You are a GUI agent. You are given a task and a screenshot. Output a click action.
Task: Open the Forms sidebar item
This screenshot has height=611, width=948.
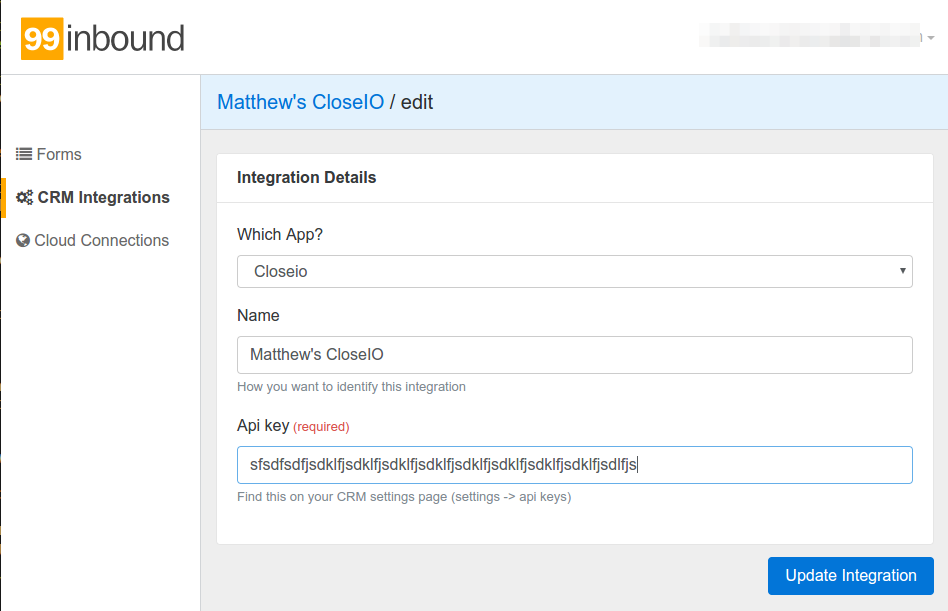click(x=59, y=154)
